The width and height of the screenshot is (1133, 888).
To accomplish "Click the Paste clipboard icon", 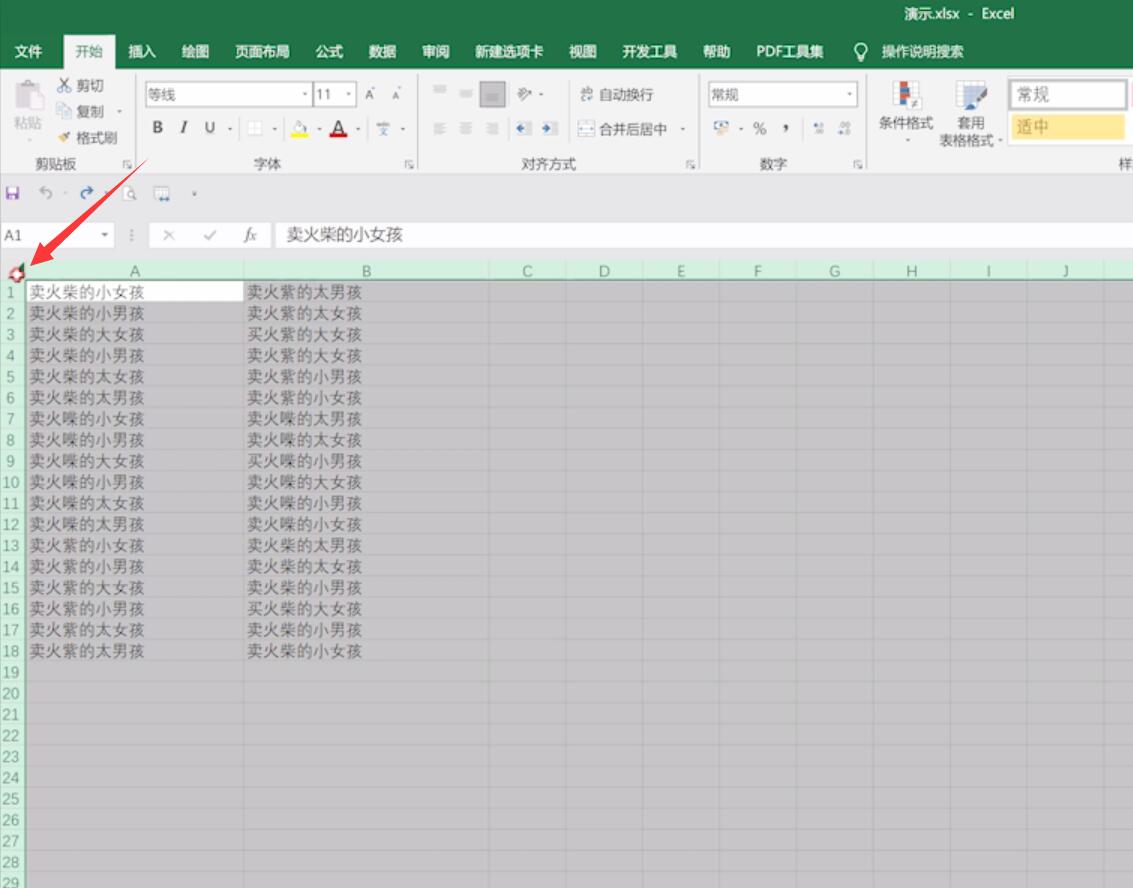I will click(29, 95).
